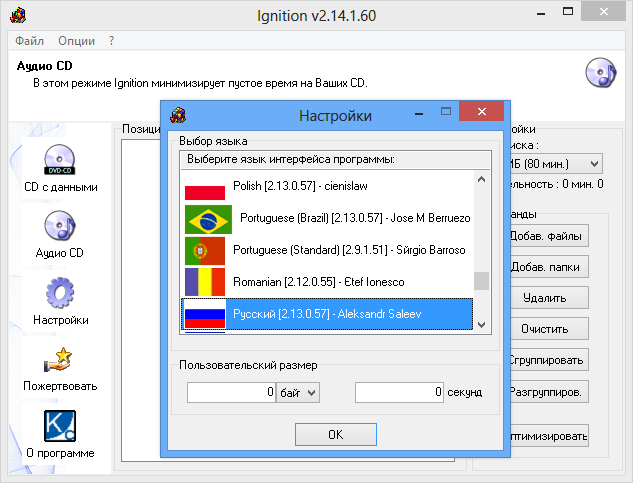The width and height of the screenshot is (633, 483).
Task: Open the О программе icon
Action: [60, 426]
